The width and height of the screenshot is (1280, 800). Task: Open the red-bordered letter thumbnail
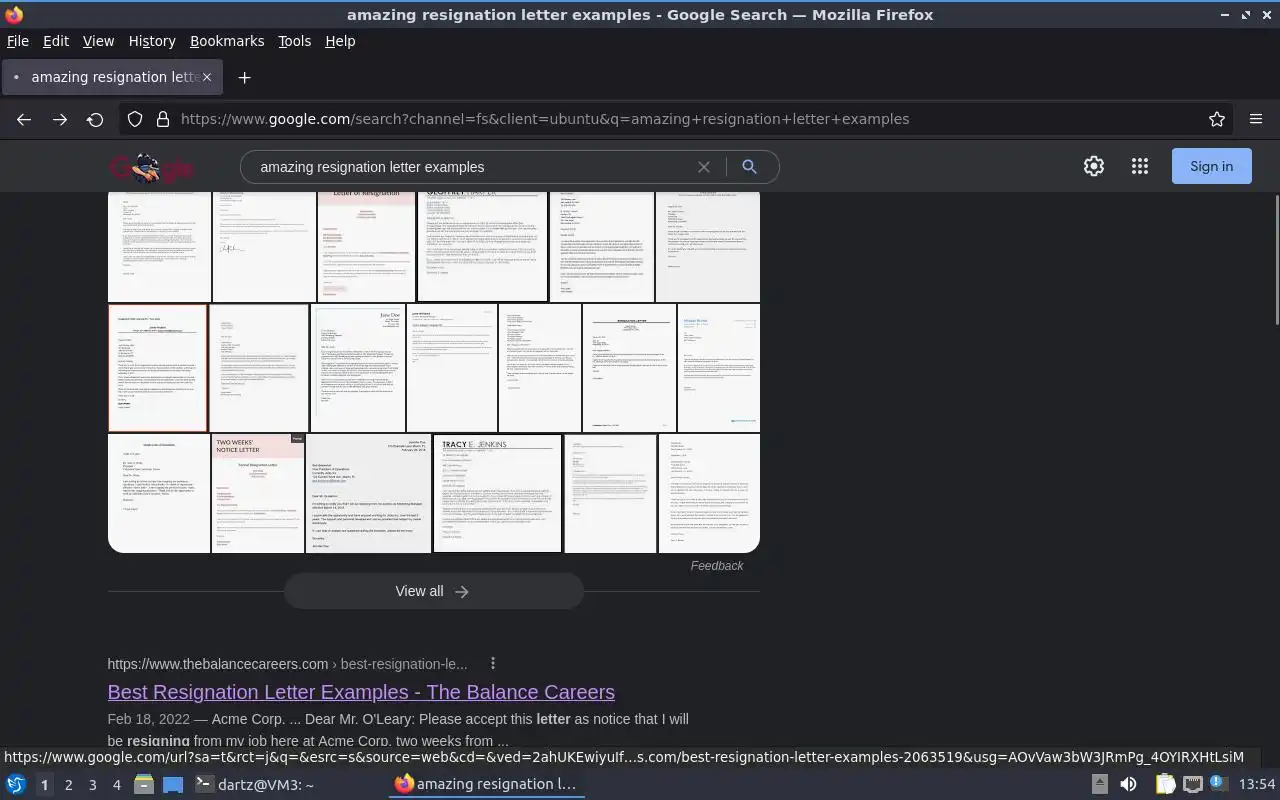click(158, 368)
